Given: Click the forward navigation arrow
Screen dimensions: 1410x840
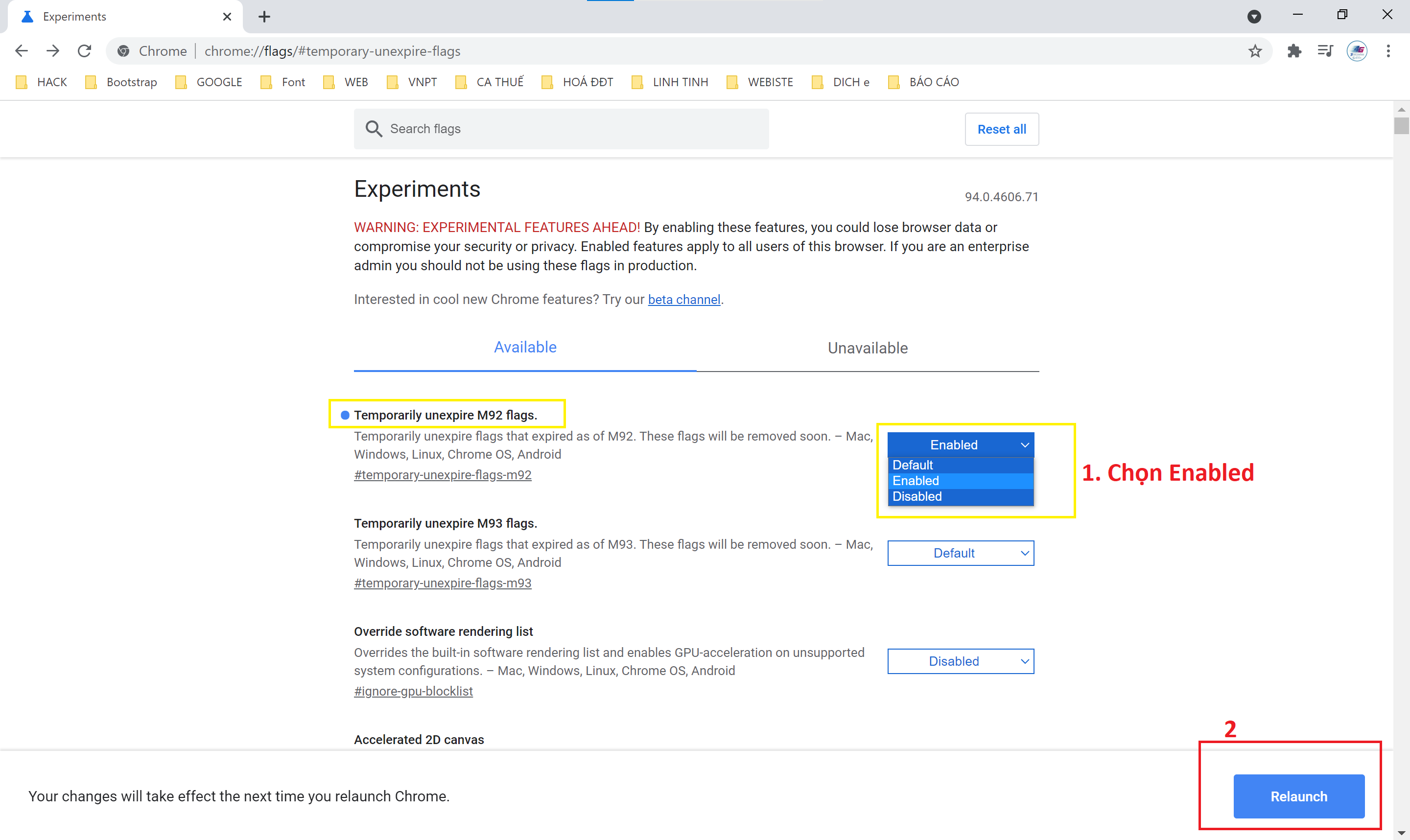Looking at the screenshot, I should tap(53, 51).
